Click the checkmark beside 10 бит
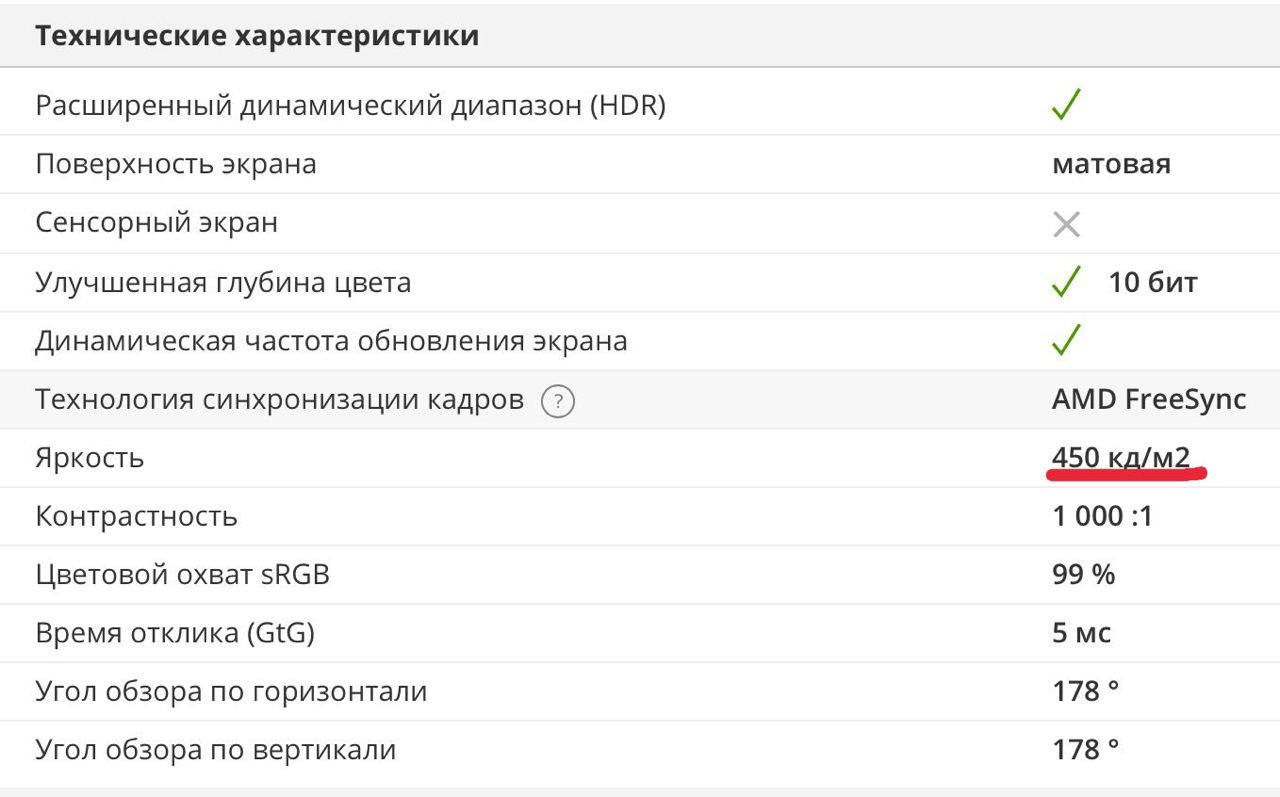 coord(1067,282)
